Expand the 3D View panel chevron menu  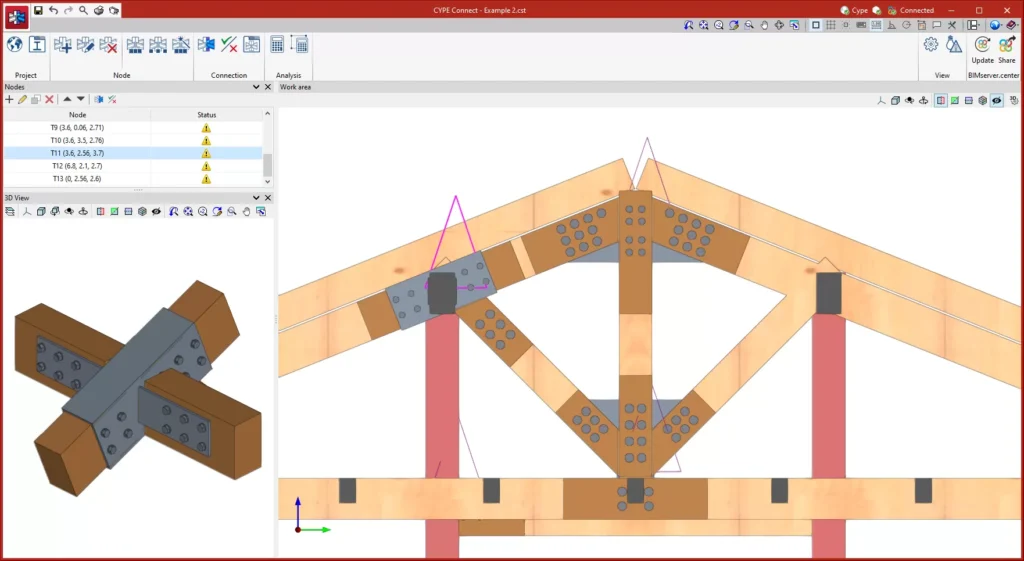256,198
